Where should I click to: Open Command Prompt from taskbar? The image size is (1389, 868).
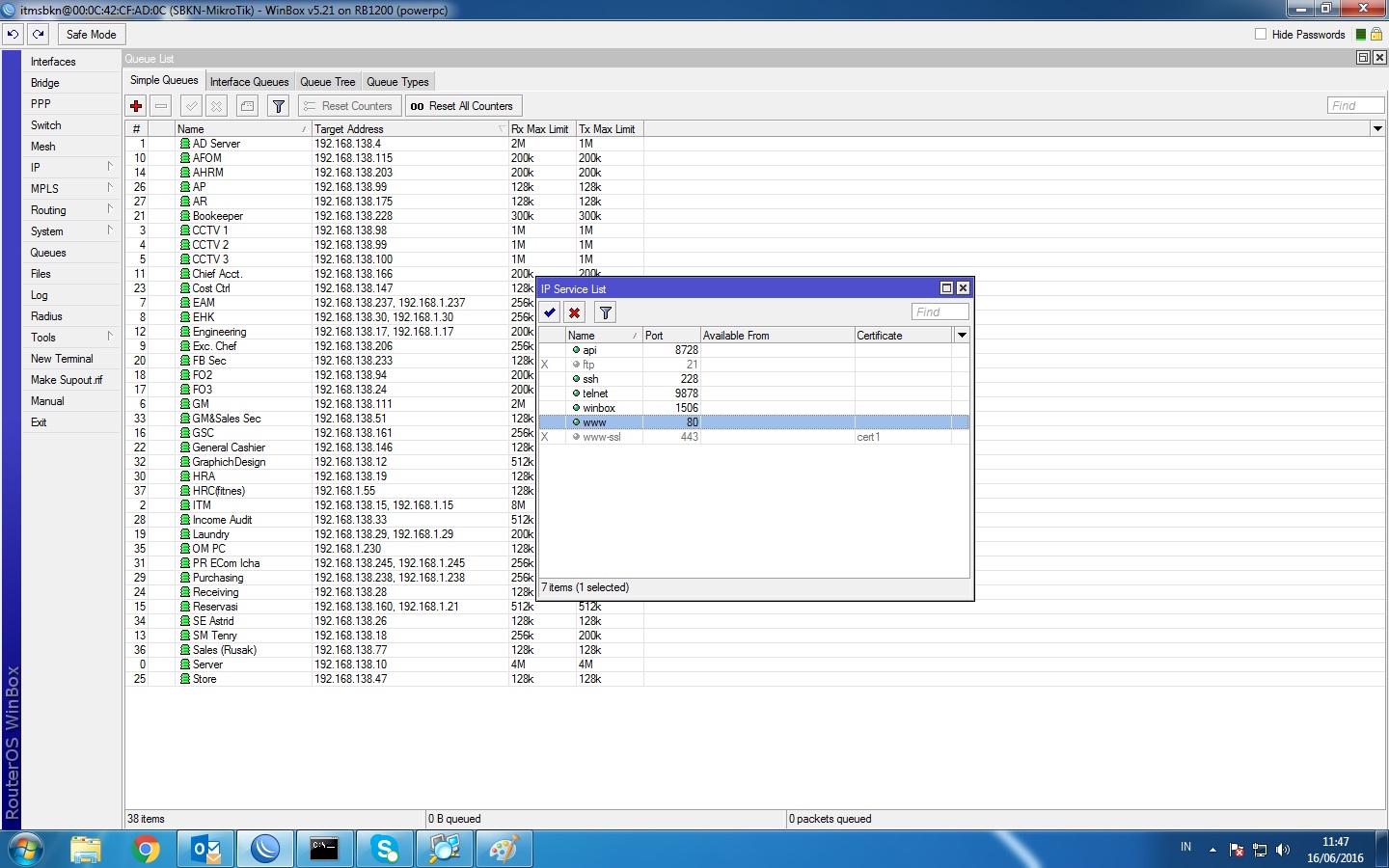pyautogui.click(x=325, y=850)
